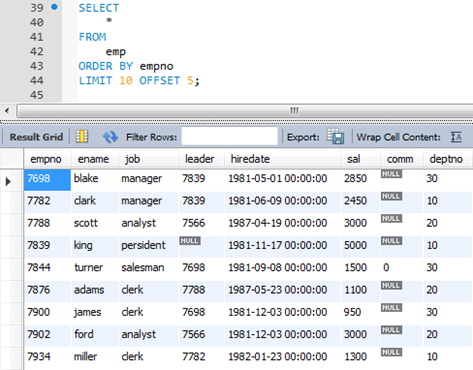473x370 pixels.
Task: Click table name emp in editor
Action: pyautogui.click(x=116, y=52)
